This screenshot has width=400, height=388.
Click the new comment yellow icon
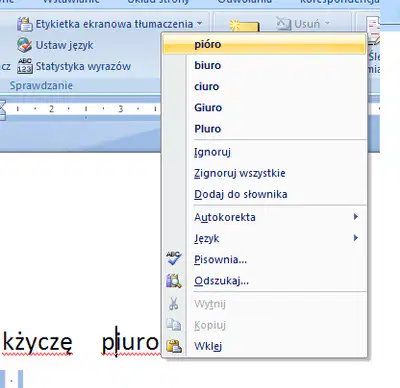pos(244,26)
